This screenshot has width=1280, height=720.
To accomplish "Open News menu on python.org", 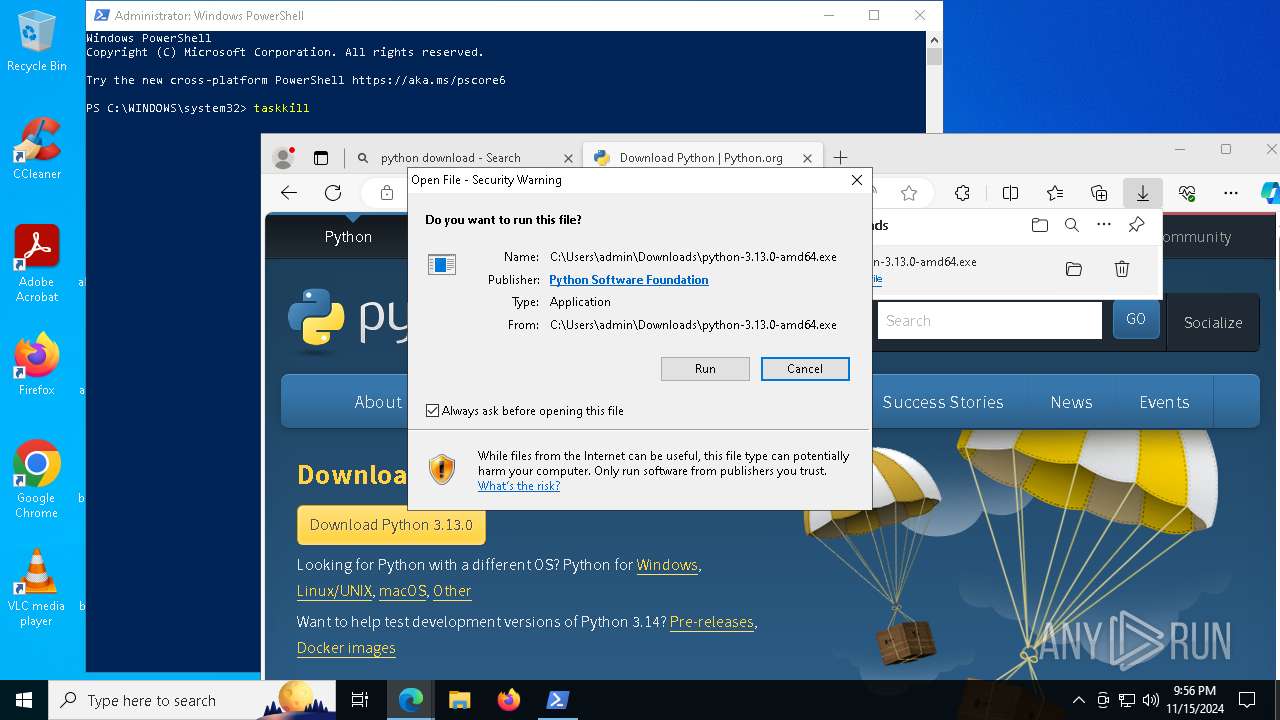I will click(x=1071, y=402).
